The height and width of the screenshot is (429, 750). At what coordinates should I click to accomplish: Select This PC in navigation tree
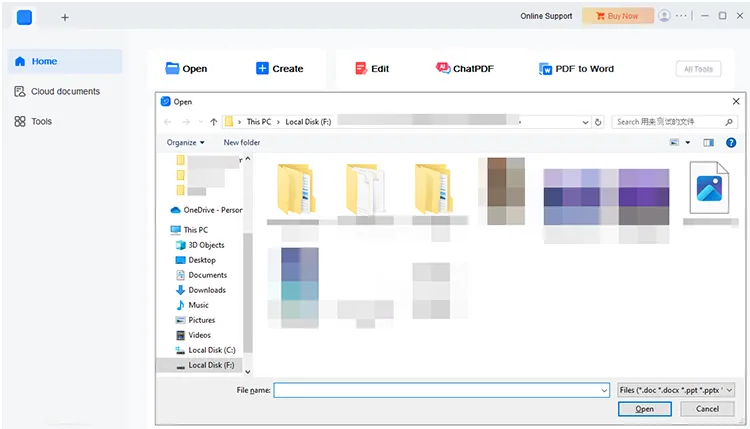point(189,230)
